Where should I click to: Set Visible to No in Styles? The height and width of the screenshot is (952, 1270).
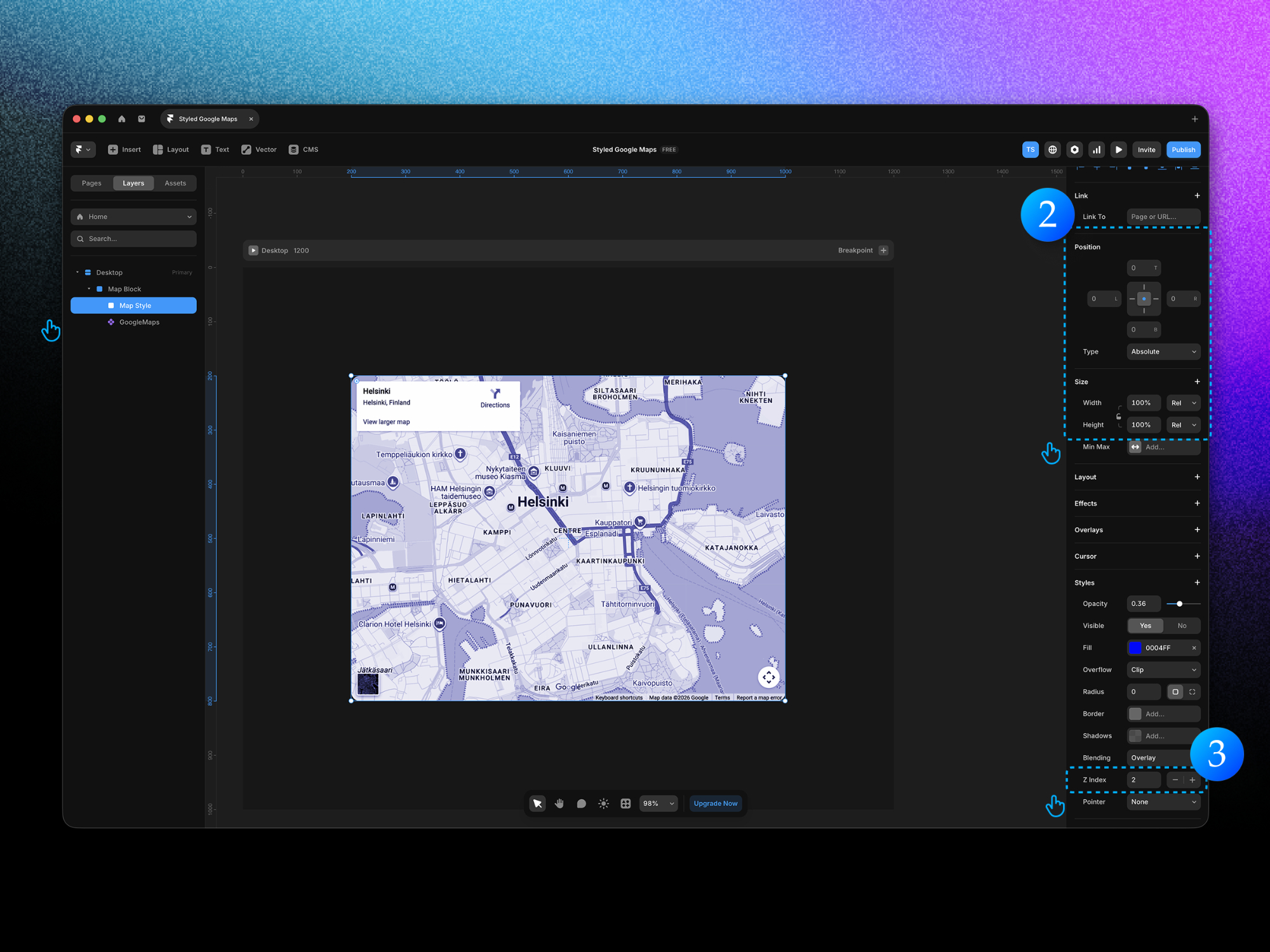[x=1182, y=625]
